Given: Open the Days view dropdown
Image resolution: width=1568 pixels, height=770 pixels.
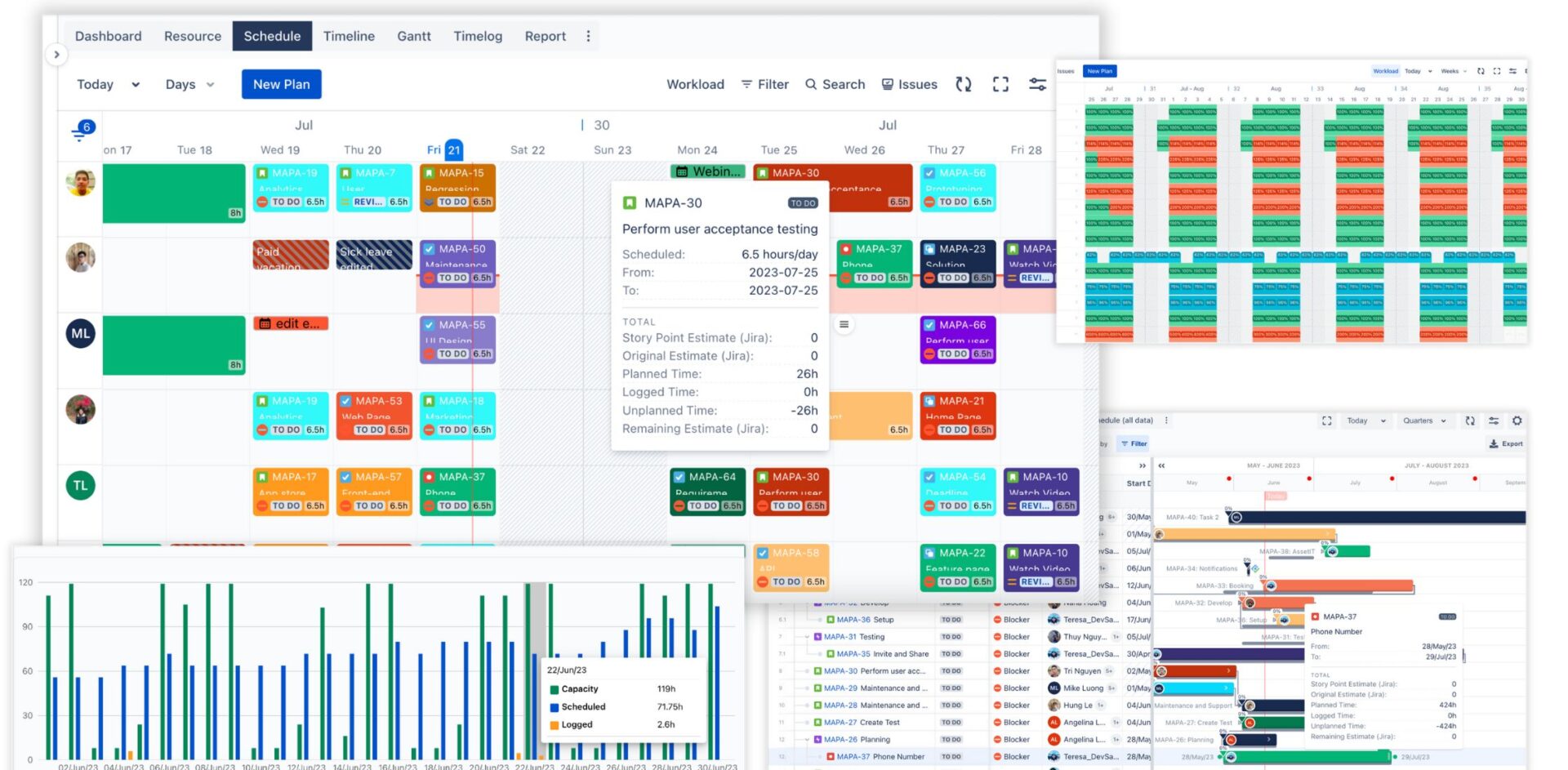Looking at the screenshot, I should (x=189, y=84).
